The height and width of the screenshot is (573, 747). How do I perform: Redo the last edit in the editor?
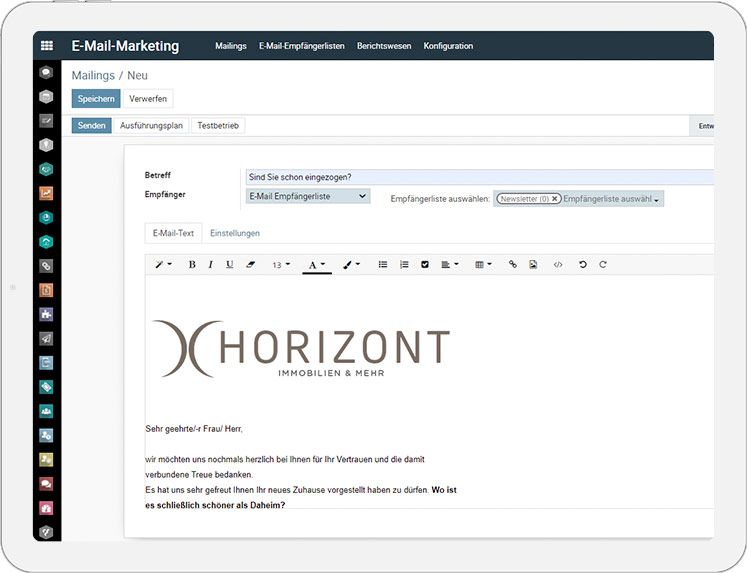click(x=603, y=265)
